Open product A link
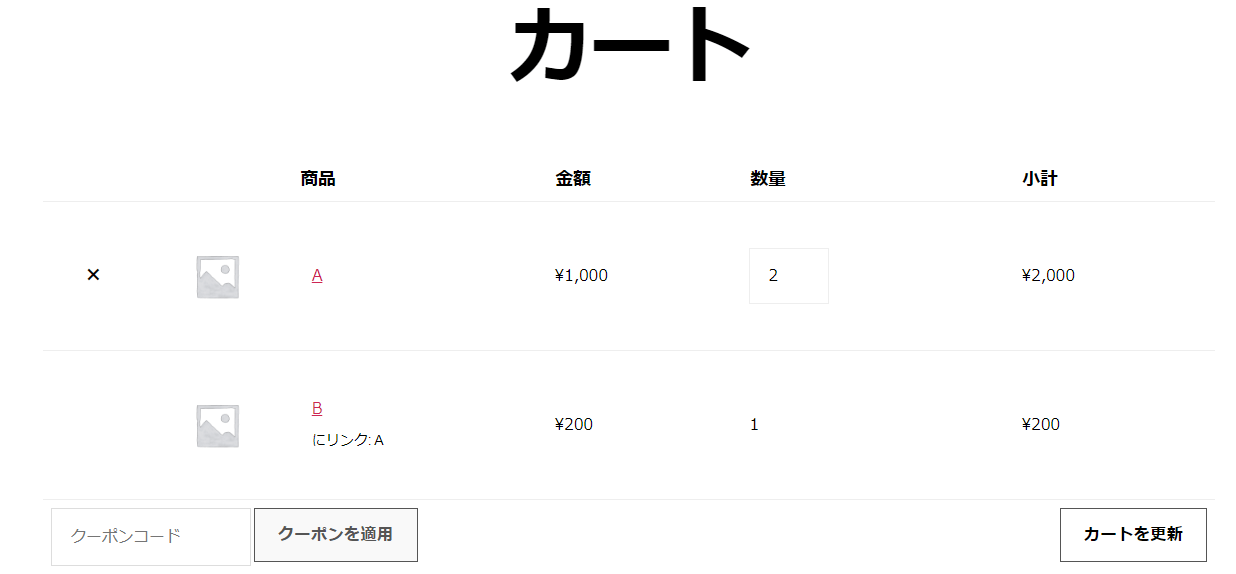 point(317,275)
